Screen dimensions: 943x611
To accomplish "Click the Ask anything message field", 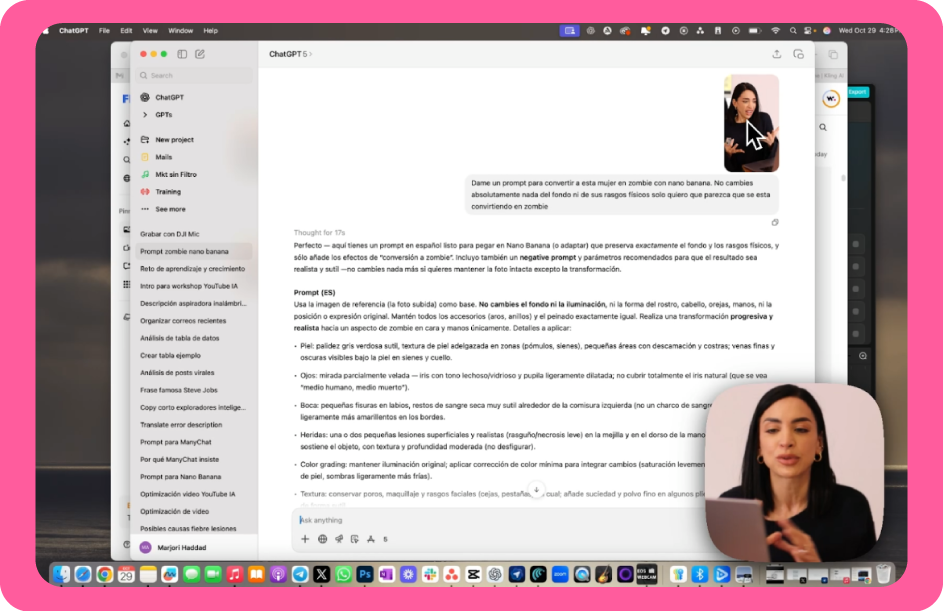I will click(x=499, y=520).
